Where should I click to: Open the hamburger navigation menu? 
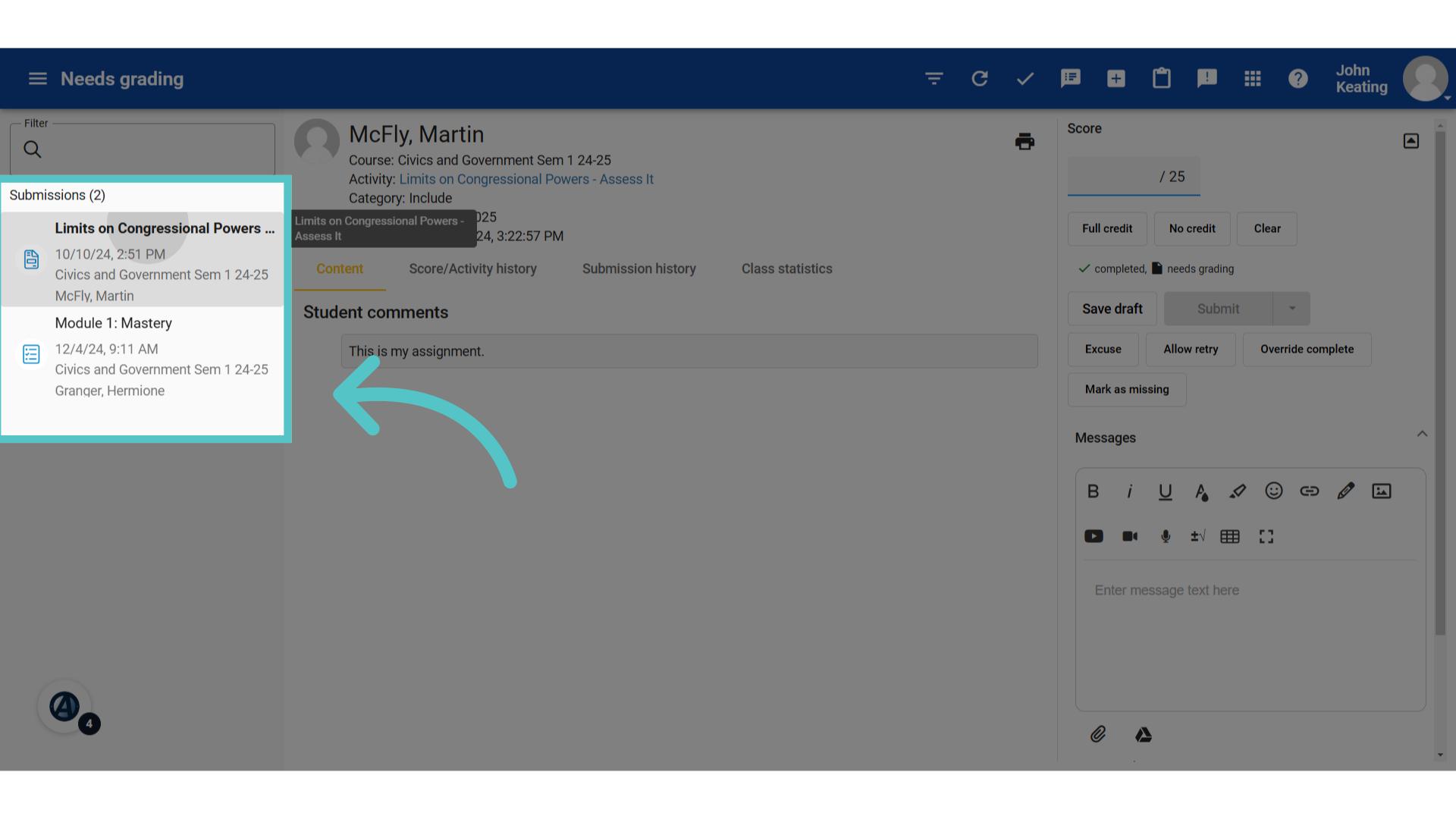tap(38, 79)
